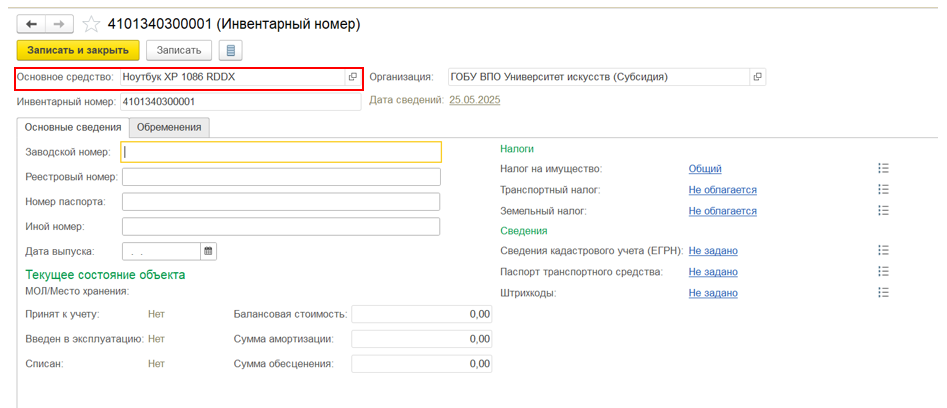Open the list icon for Сведения кадастрового учета
This screenshot has width=947, height=408.
coord(884,250)
